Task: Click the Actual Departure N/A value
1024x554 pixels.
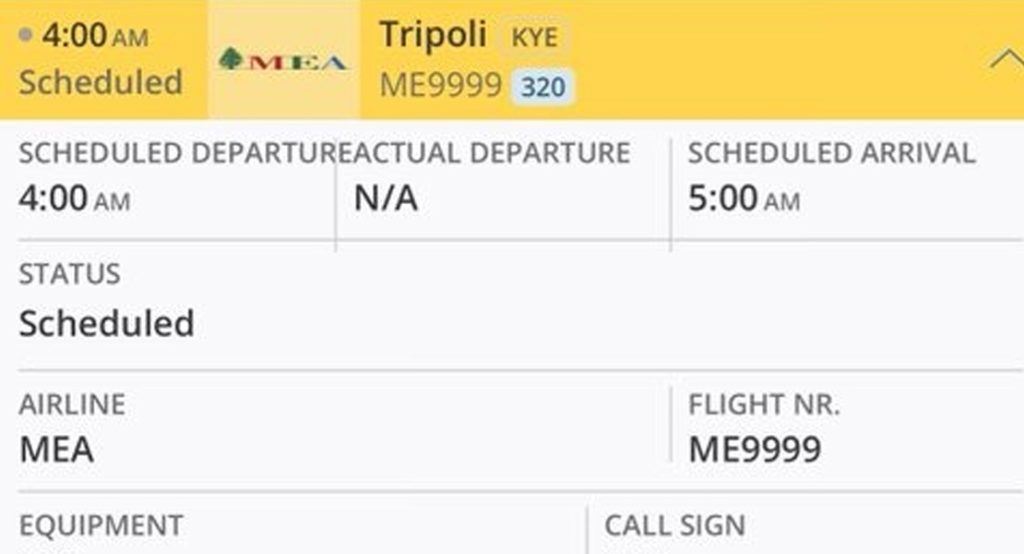Action: tap(385, 199)
